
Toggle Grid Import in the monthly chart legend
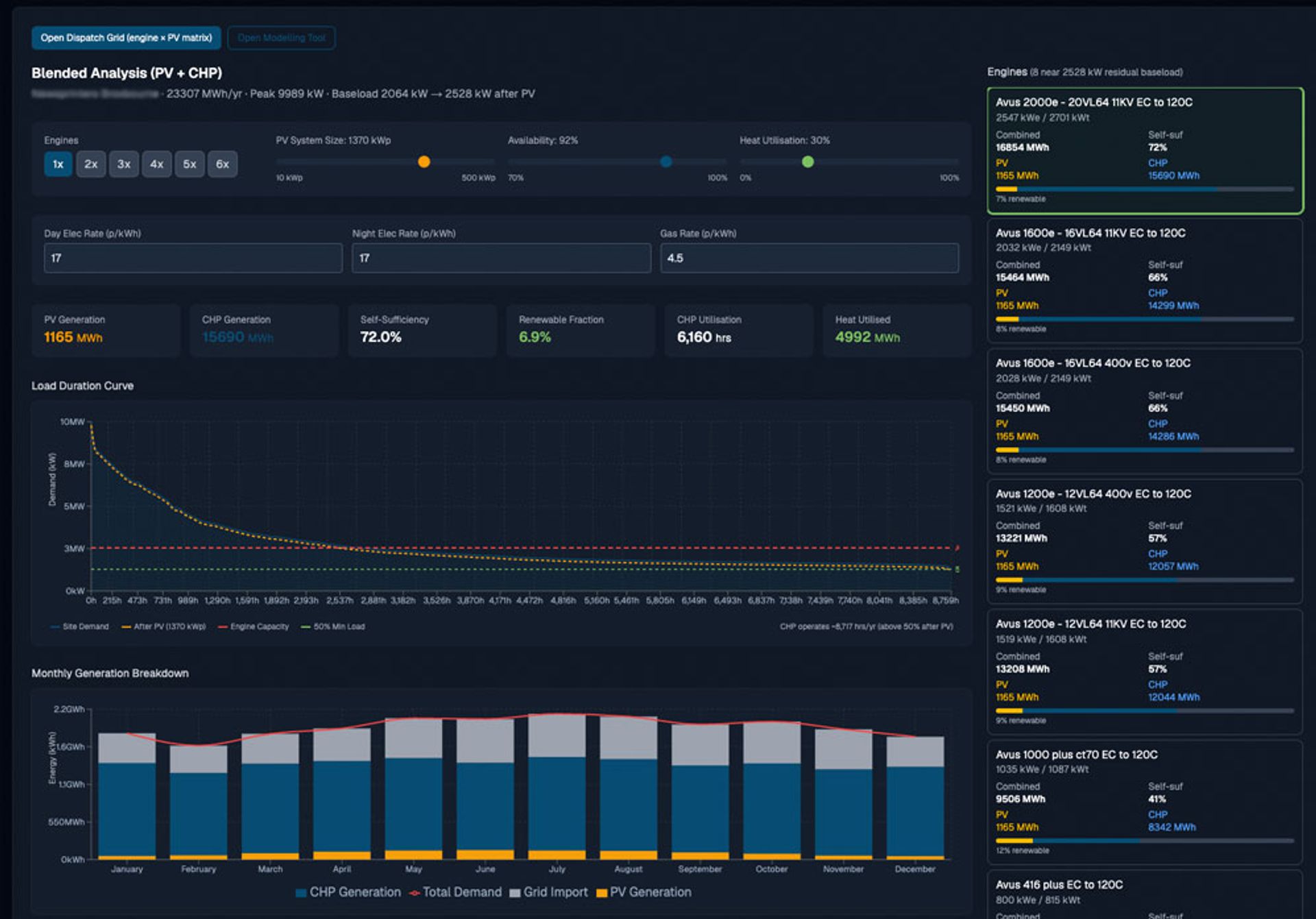click(549, 892)
